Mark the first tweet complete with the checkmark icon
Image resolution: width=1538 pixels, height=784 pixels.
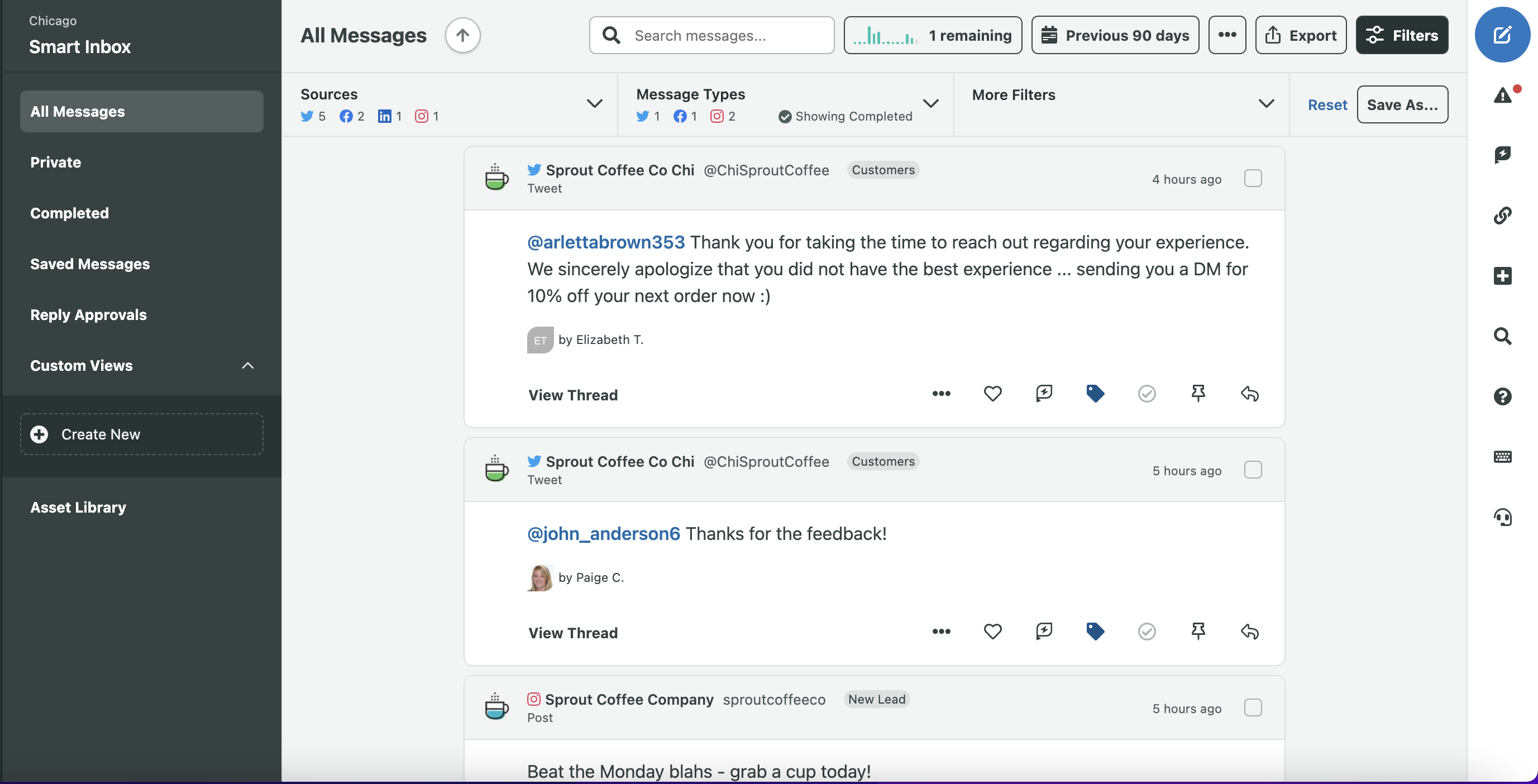1147,394
